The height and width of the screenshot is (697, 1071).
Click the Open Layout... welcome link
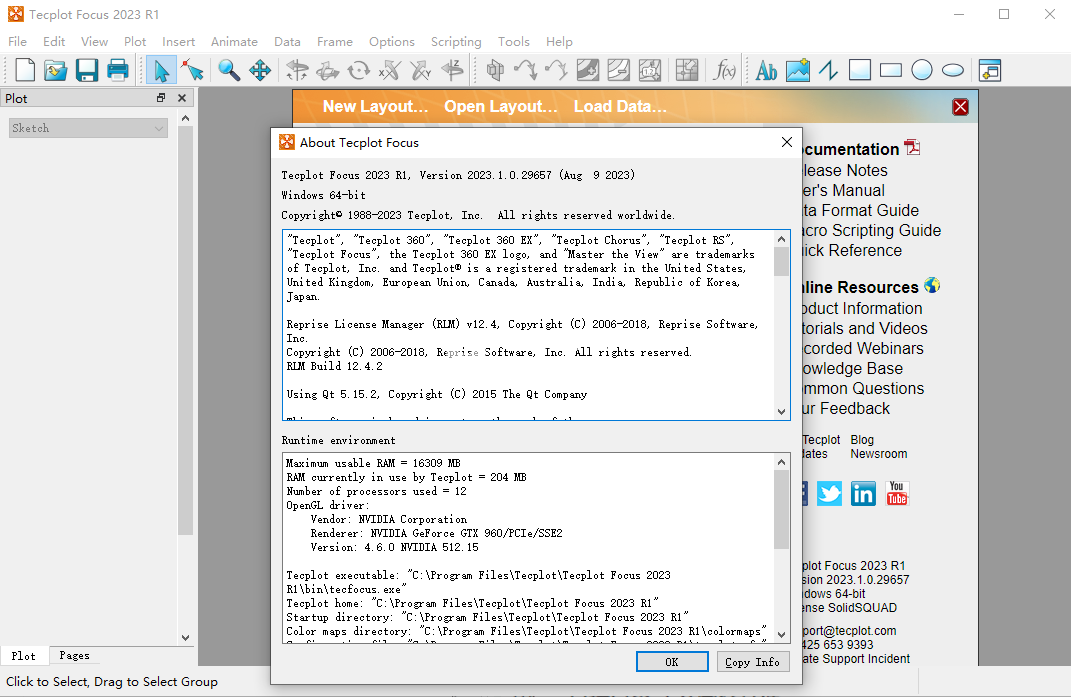pyautogui.click(x=501, y=107)
